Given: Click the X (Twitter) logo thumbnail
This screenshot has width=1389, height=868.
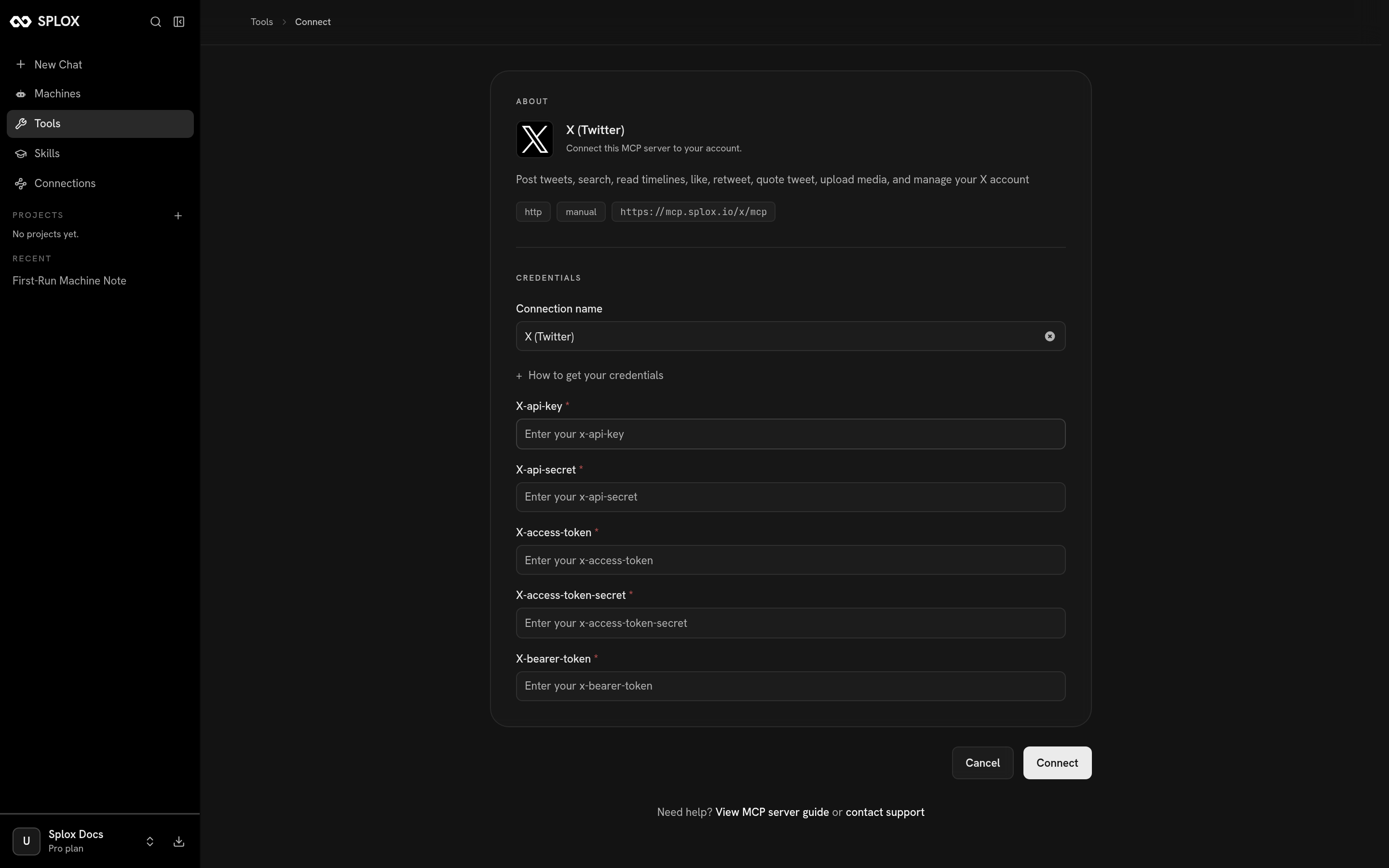Looking at the screenshot, I should (534, 139).
